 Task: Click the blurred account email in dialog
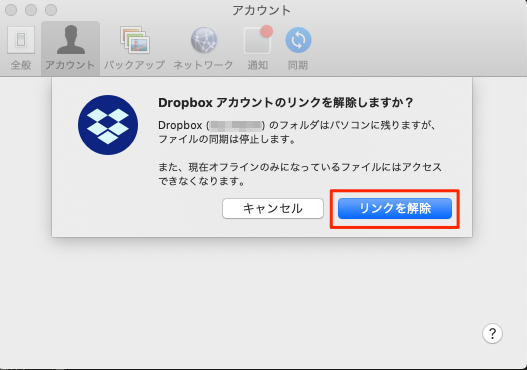click(x=236, y=125)
